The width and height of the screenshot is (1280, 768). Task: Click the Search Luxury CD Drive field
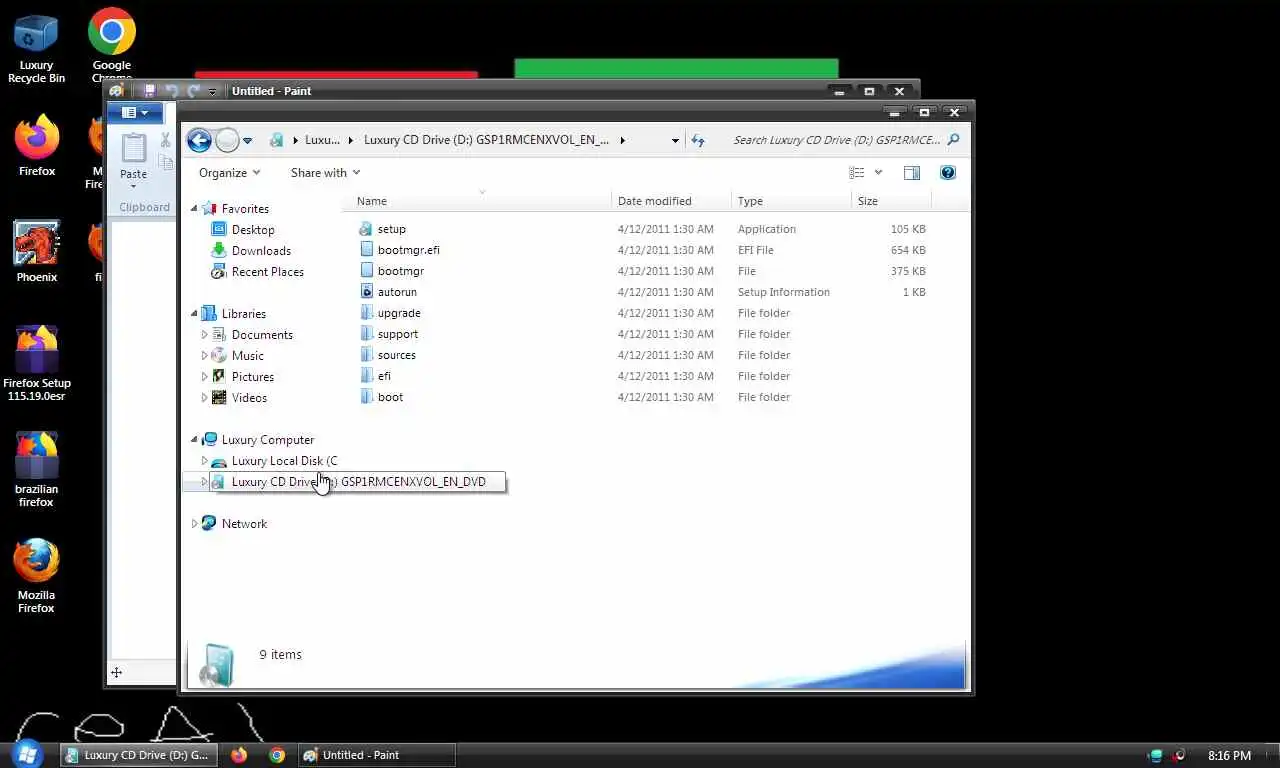(837, 140)
